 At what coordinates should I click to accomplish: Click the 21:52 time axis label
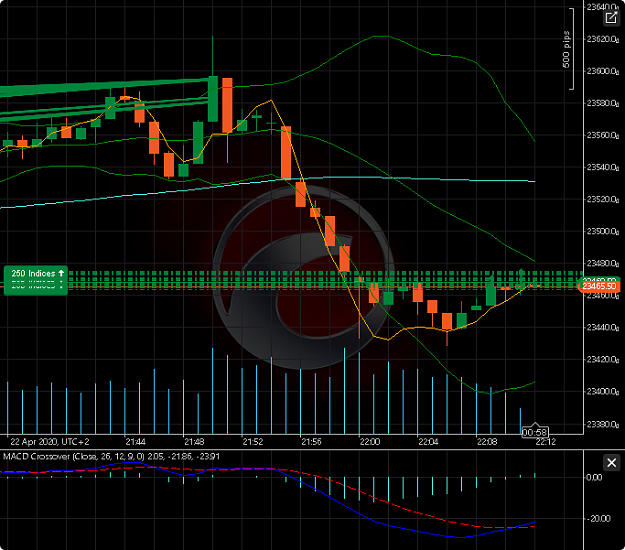(x=253, y=442)
